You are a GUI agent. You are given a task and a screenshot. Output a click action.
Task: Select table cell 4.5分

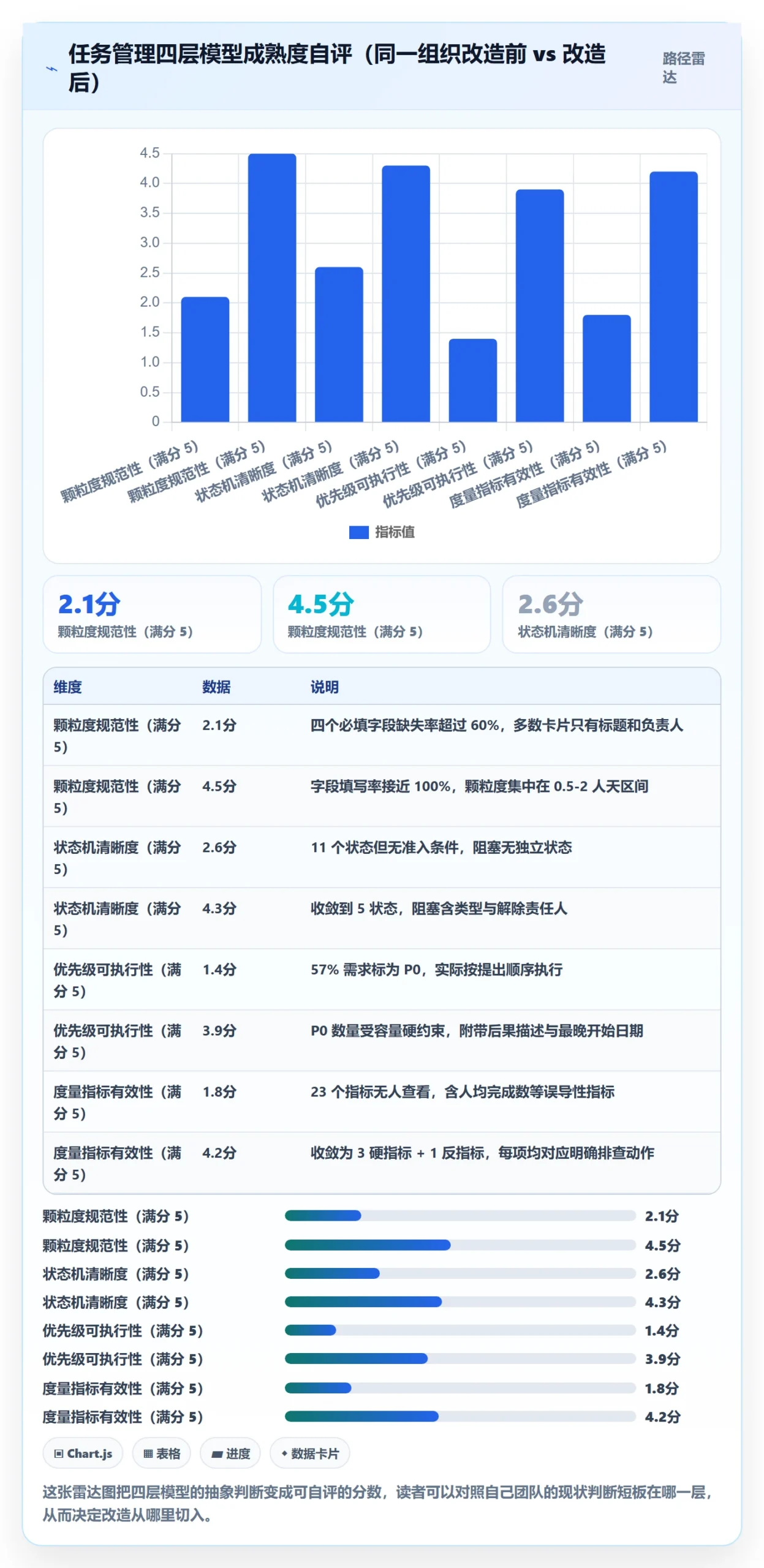(x=219, y=786)
